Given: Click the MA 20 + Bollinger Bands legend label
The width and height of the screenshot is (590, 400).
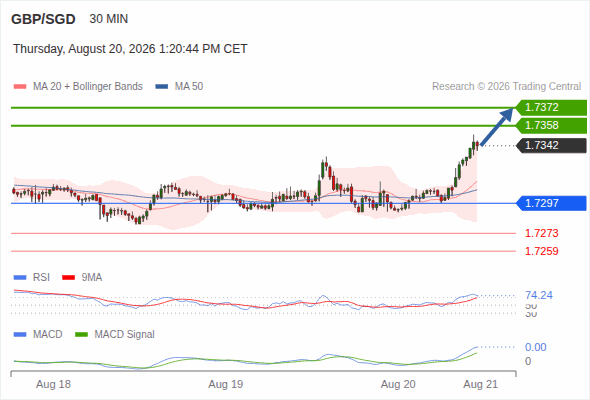Looking at the screenshot, I should [88, 87].
